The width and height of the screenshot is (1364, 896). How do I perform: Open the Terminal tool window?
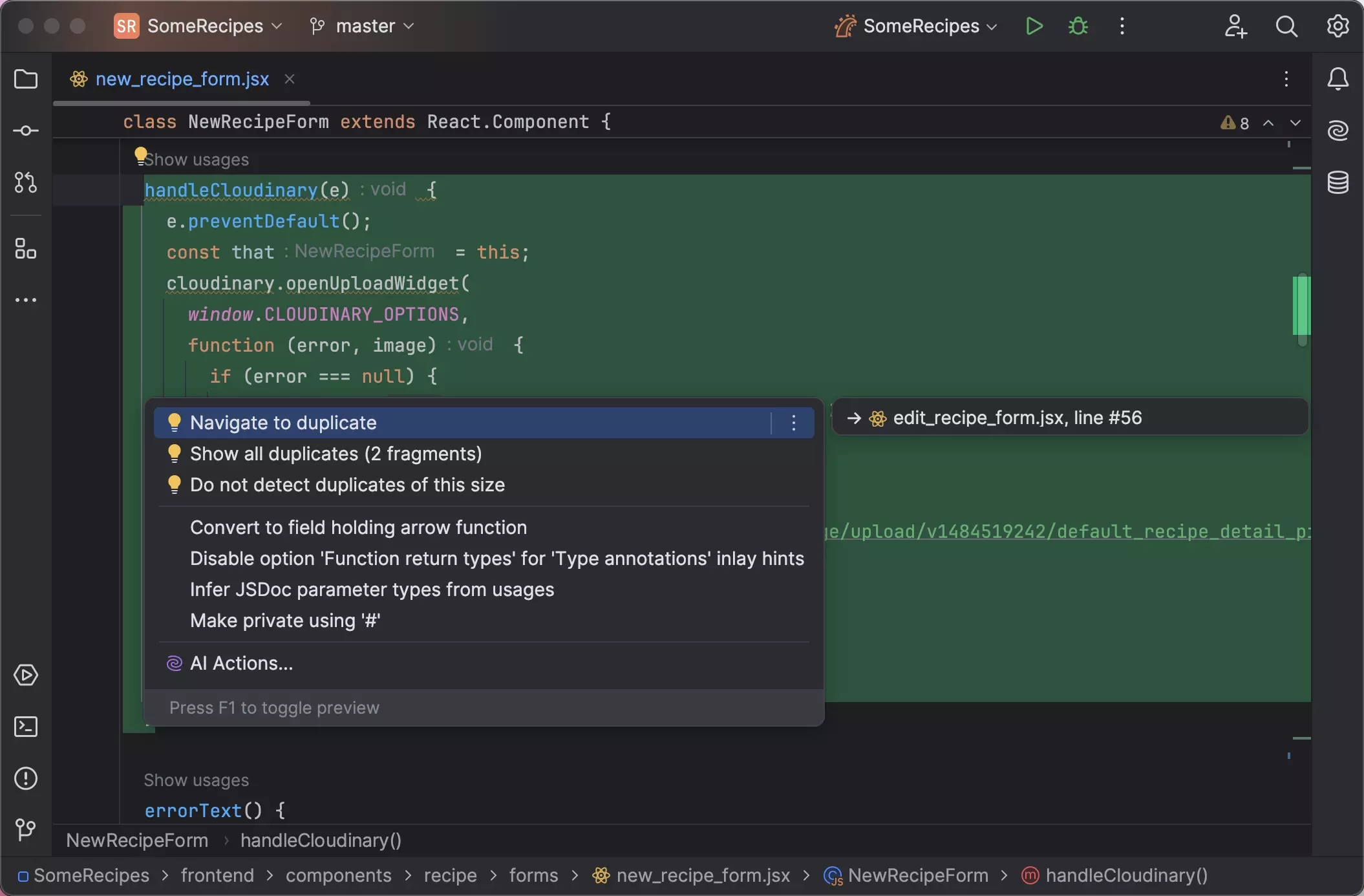[26, 727]
